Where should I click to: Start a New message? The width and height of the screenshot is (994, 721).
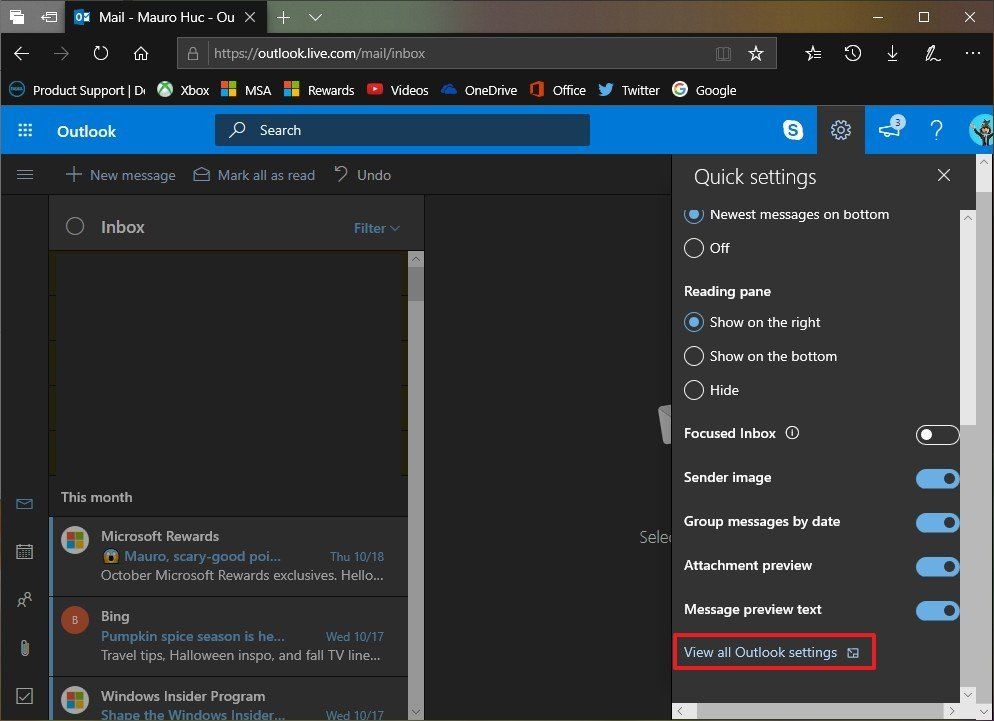tap(120, 174)
